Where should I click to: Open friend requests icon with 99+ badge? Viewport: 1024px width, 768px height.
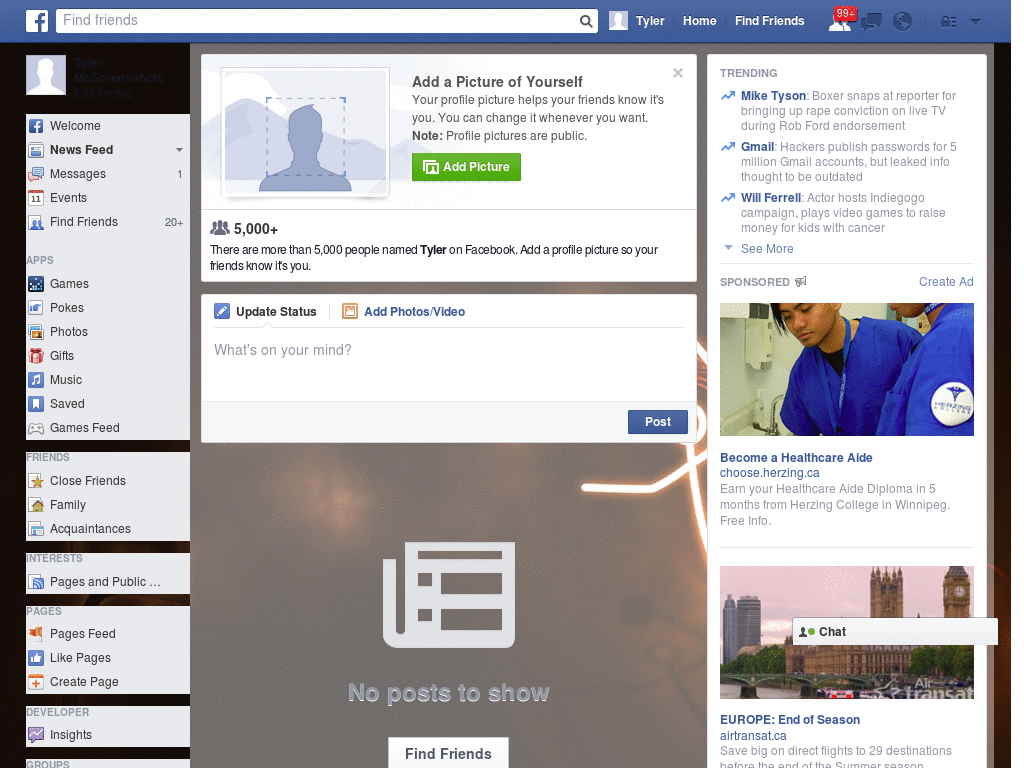point(842,20)
